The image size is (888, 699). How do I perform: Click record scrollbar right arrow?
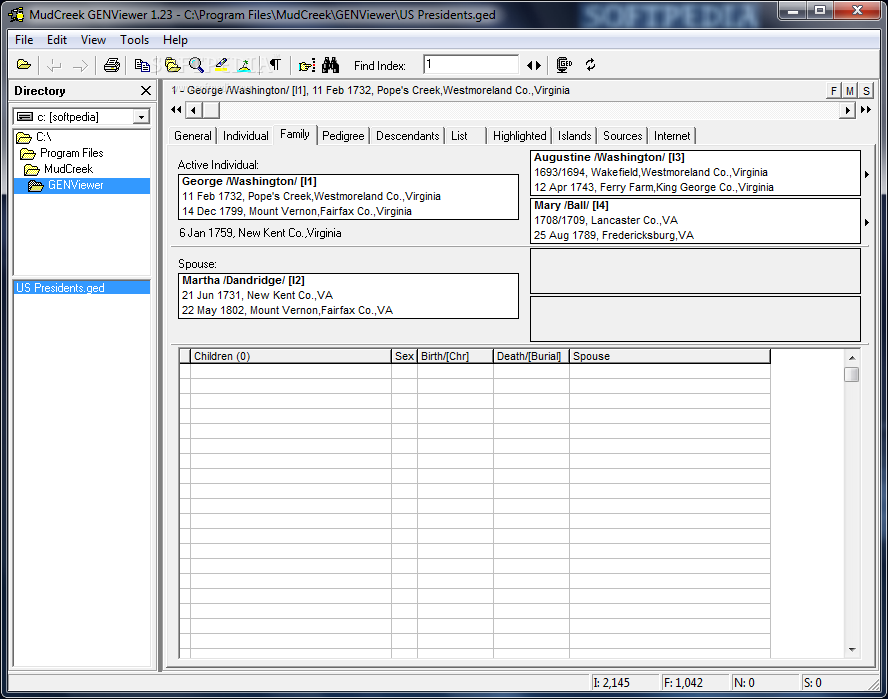coord(847,110)
